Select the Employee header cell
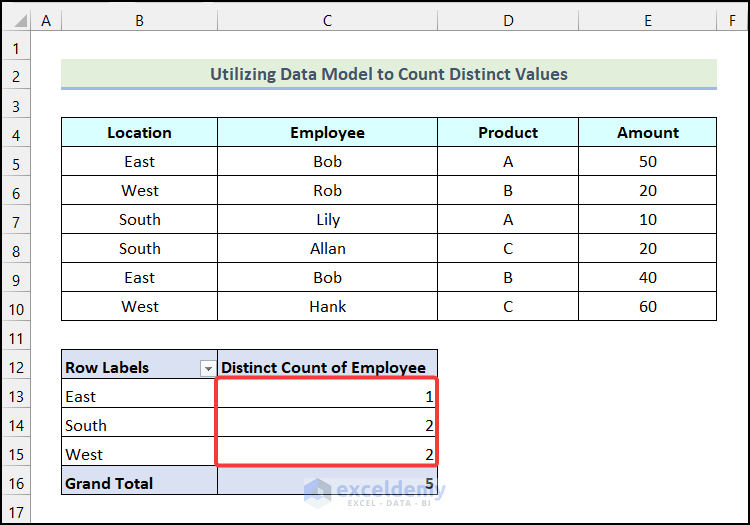750x525 pixels. pos(327,133)
